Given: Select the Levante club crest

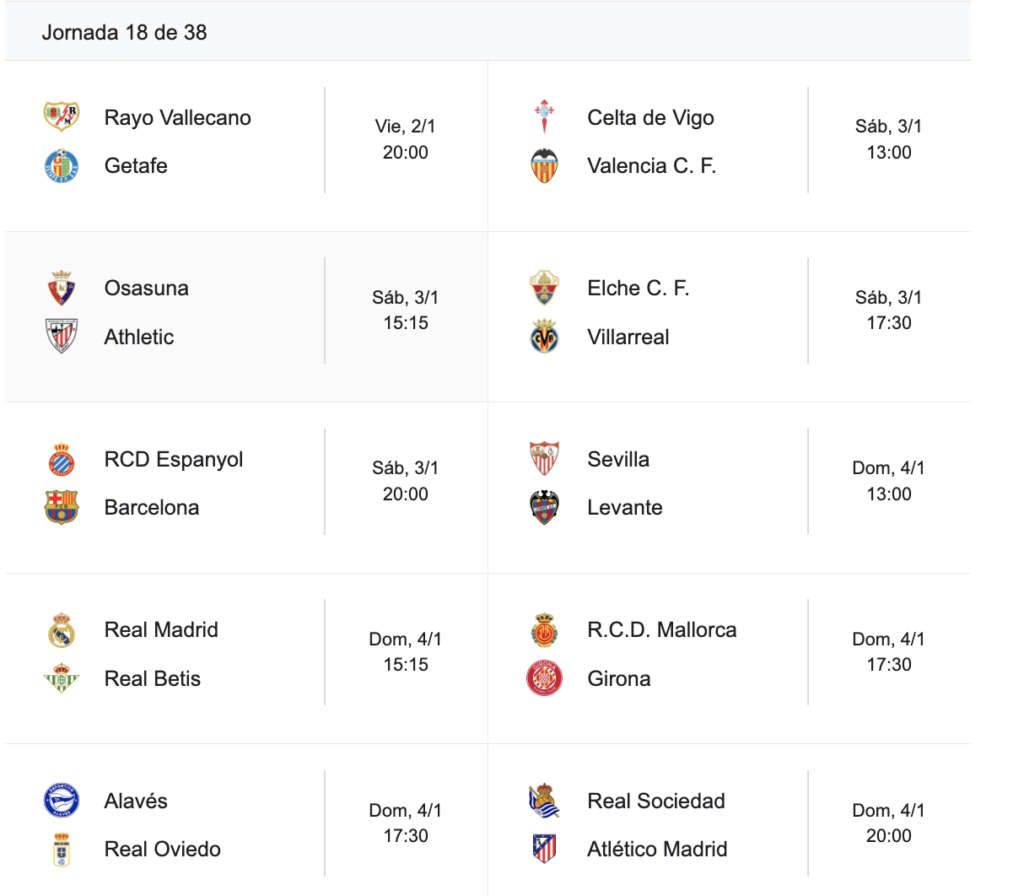Looking at the screenshot, I should (544, 507).
